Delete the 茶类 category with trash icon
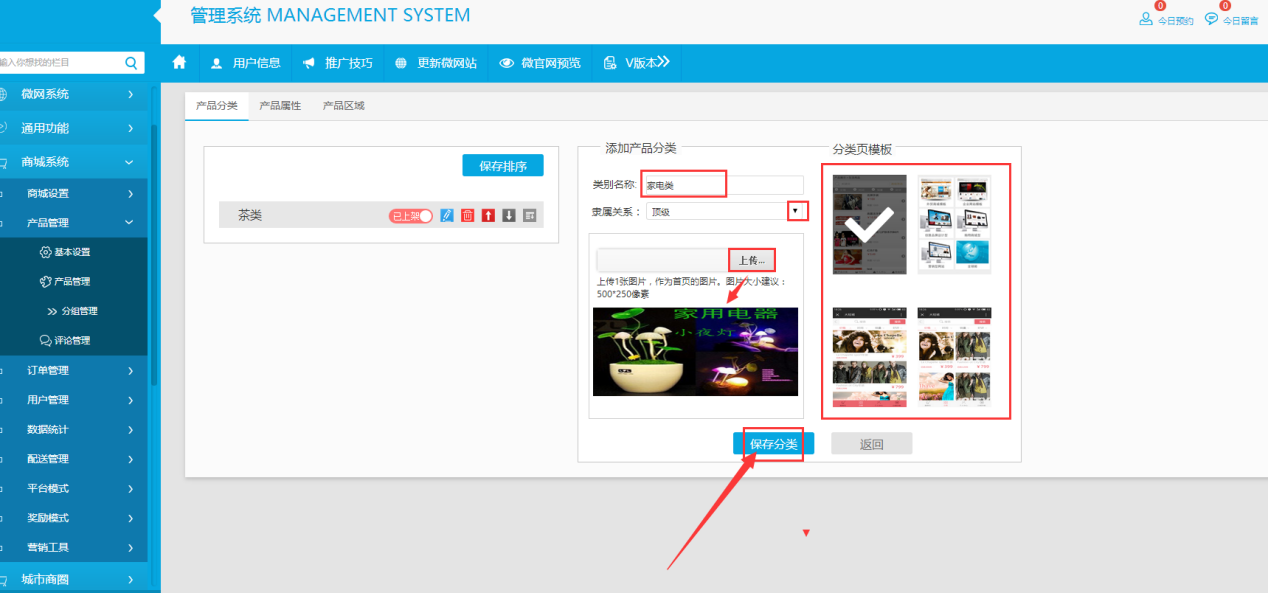The height and width of the screenshot is (593, 1268). tap(467, 215)
